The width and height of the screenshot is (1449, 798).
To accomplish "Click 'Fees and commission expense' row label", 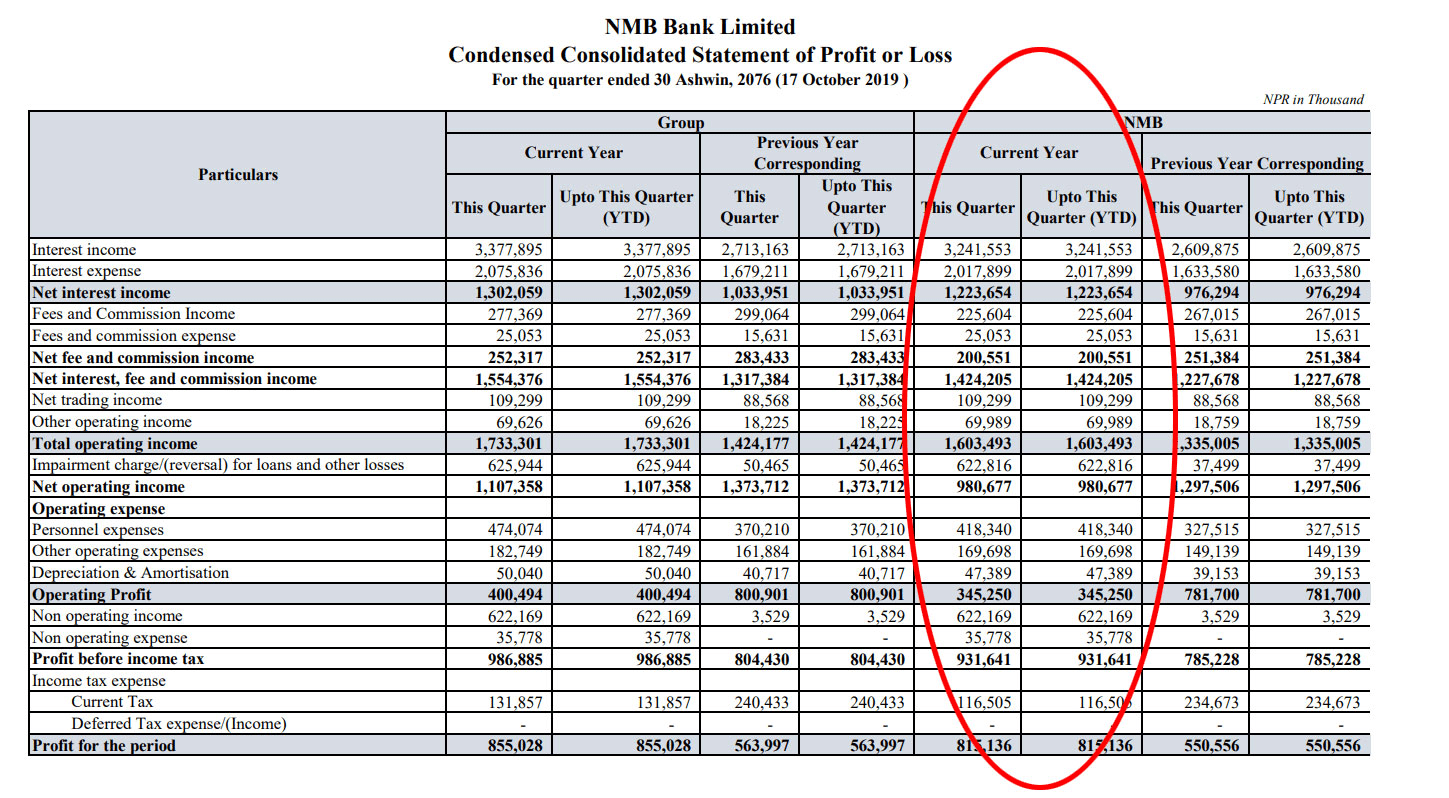I will tap(134, 336).
